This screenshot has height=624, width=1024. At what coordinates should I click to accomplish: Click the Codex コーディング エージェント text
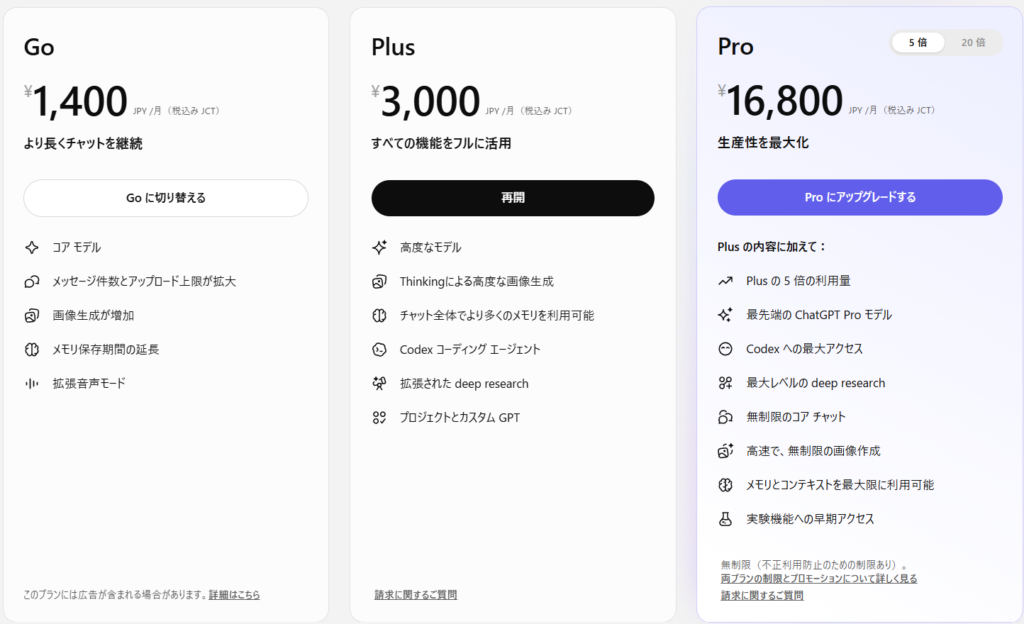coord(470,350)
